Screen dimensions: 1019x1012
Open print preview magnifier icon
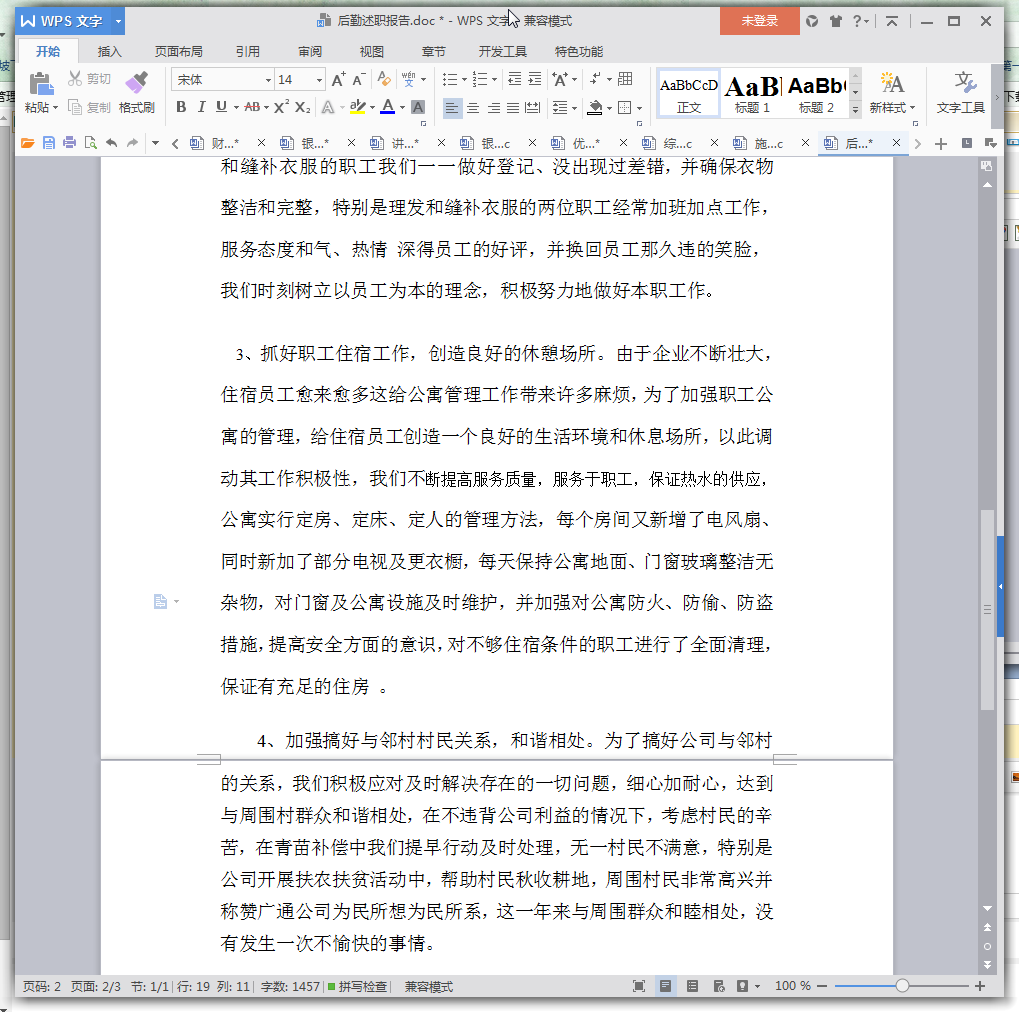click(x=90, y=143)
